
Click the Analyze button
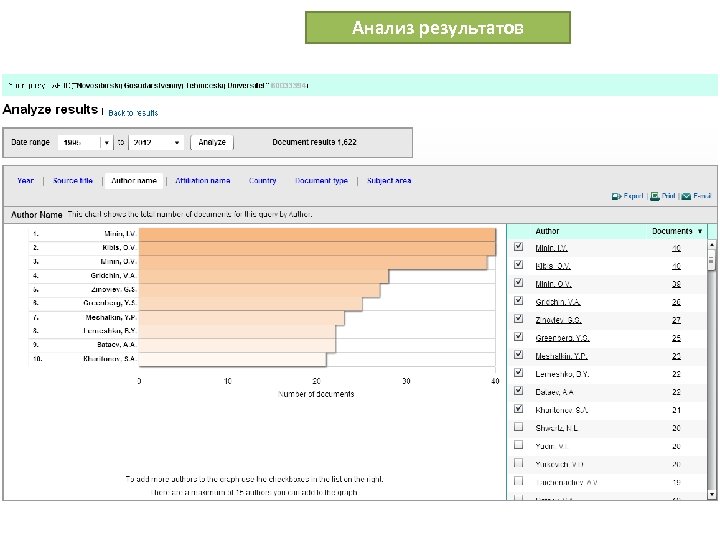point(212,142)
